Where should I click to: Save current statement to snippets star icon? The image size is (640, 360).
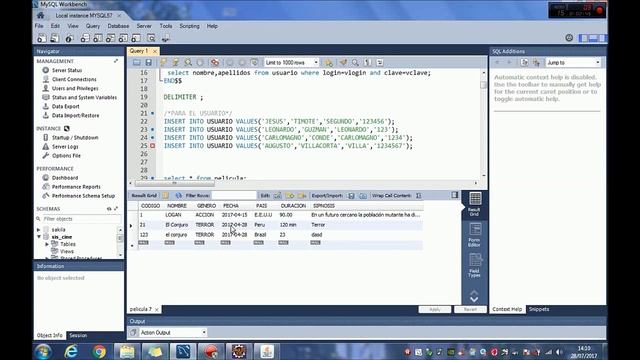click(329, 62)
